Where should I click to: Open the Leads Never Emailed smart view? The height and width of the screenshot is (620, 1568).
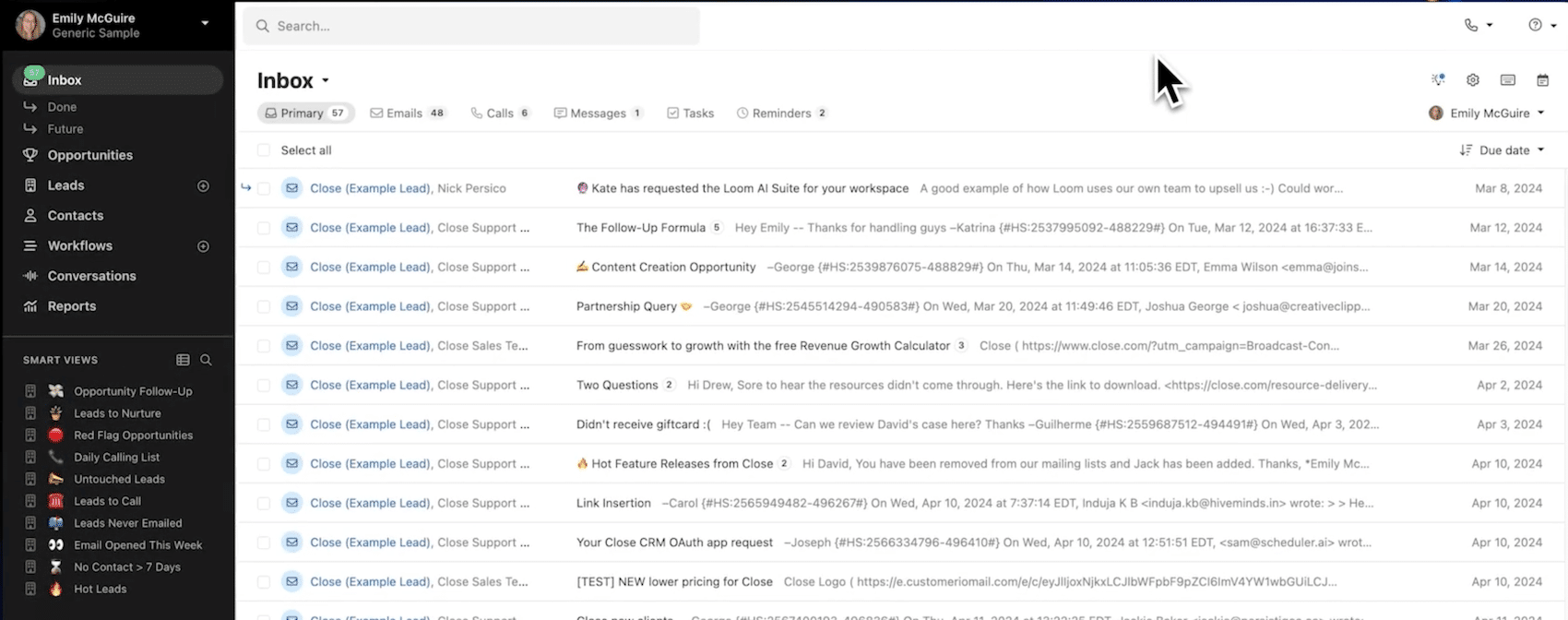point(128,523)
